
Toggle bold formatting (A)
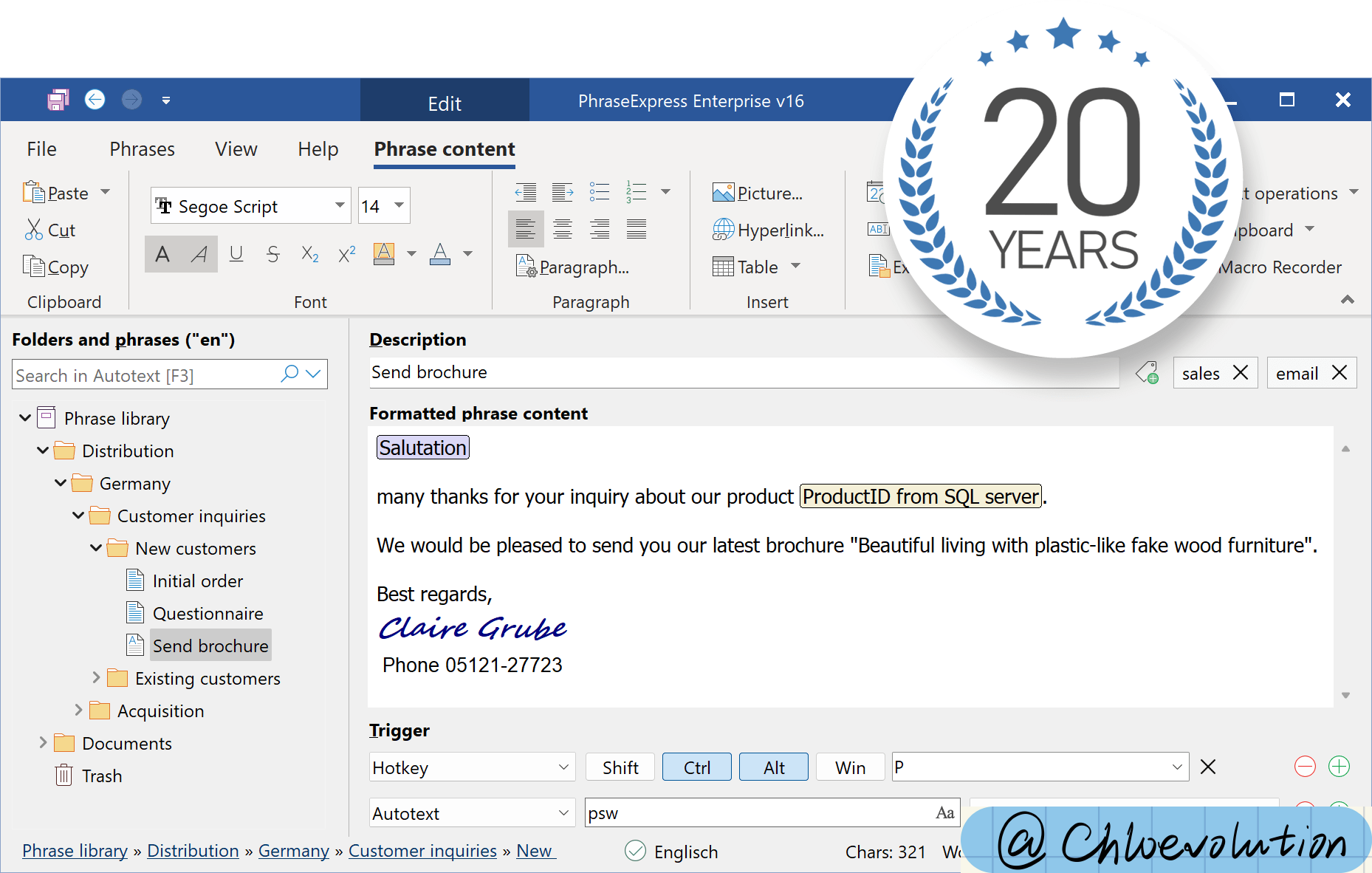point(162,254)
